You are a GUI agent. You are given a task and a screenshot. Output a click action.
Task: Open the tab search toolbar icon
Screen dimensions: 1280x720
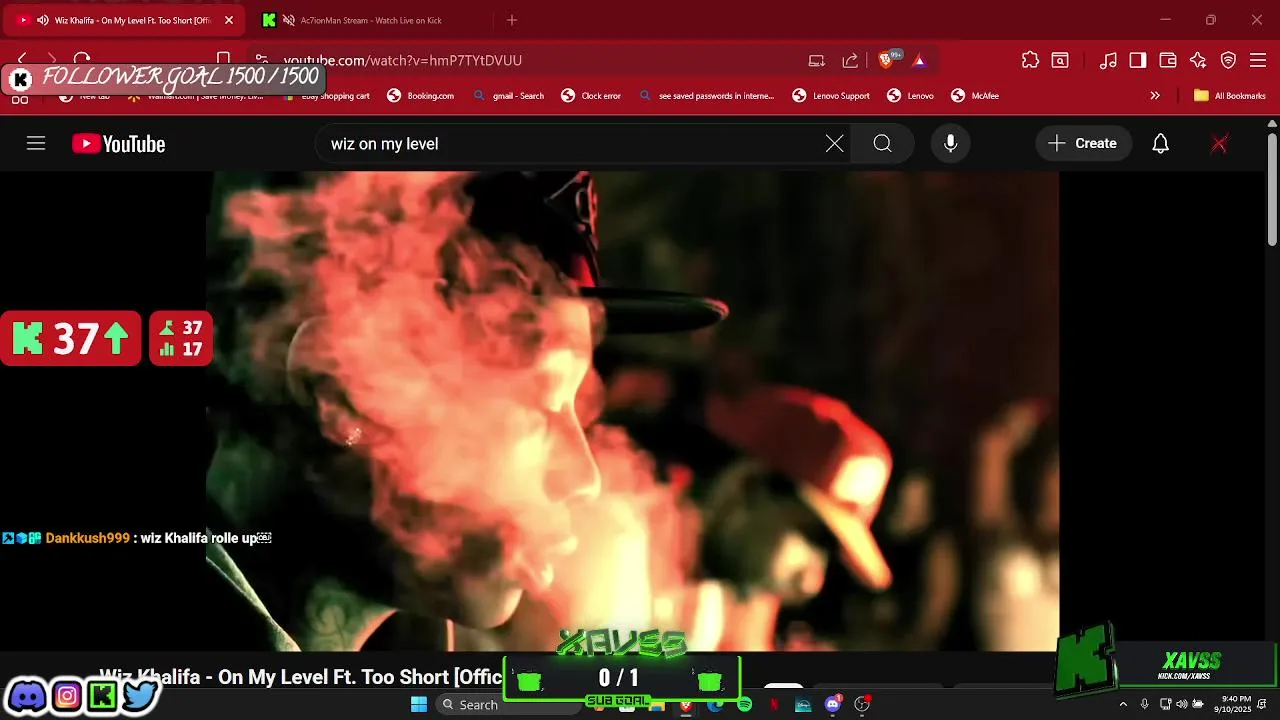[1060, 60]
